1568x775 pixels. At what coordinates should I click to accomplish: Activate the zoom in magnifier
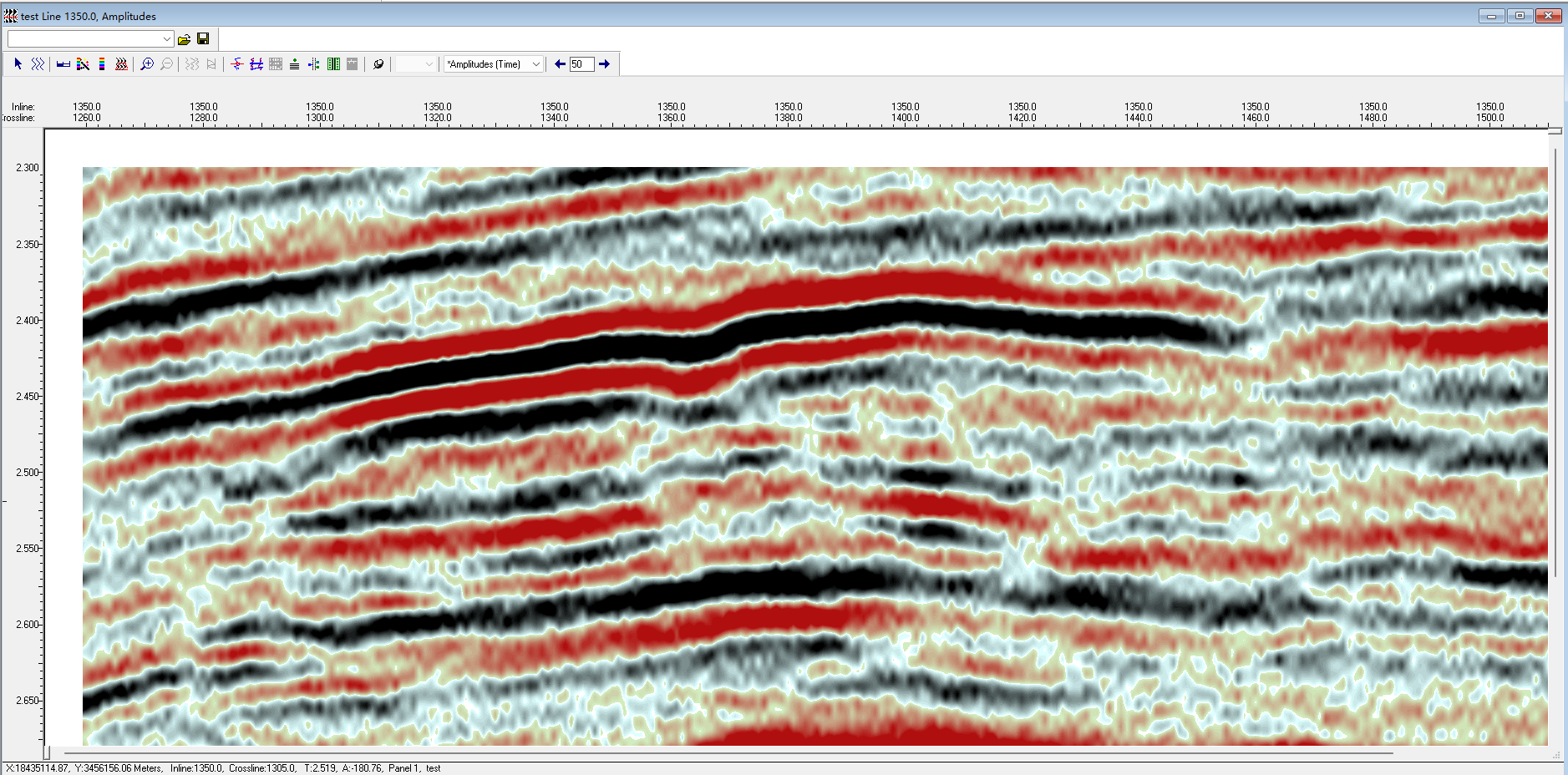pos(147,63)
